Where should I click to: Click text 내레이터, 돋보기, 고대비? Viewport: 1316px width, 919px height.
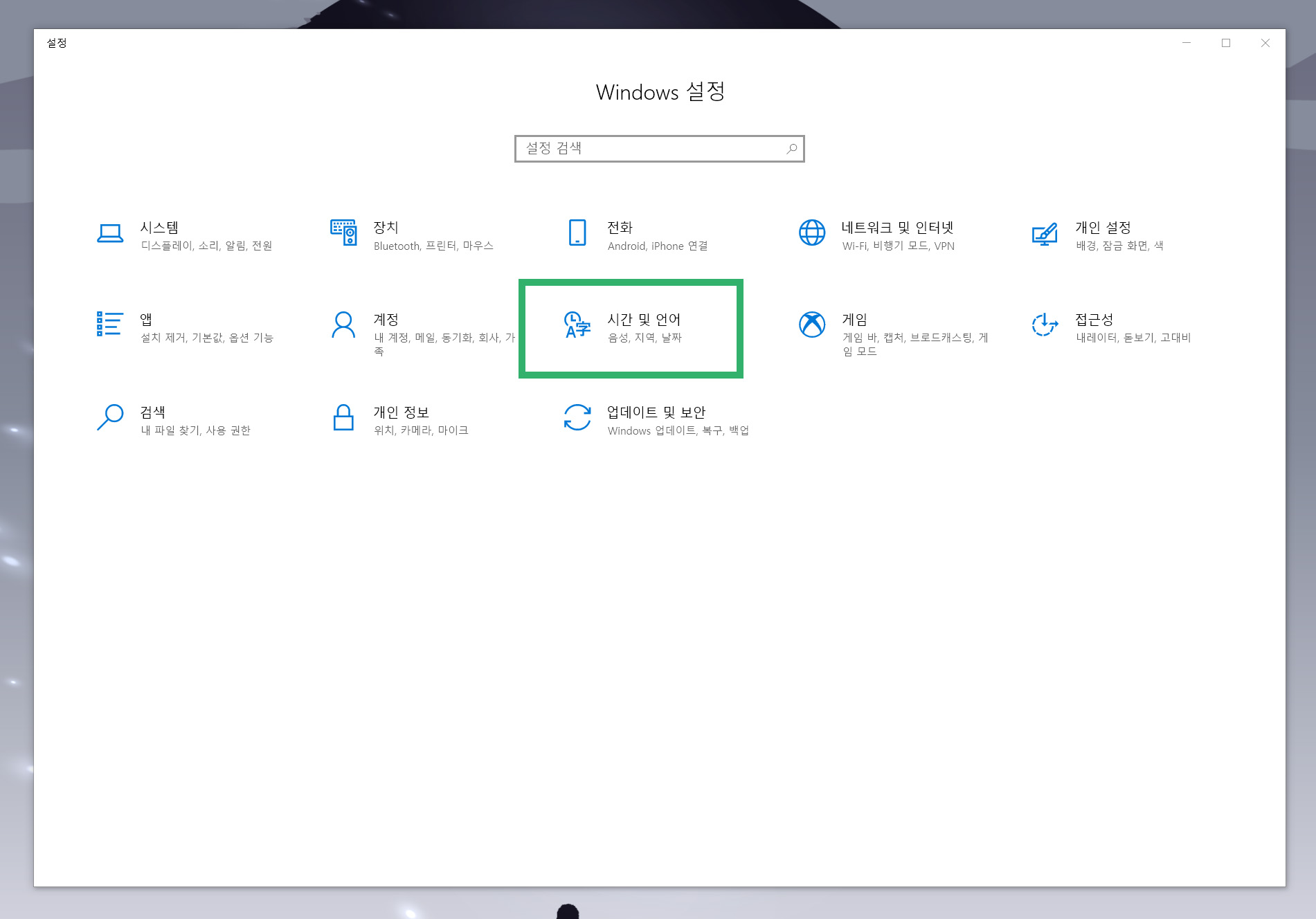[1133, 338]
